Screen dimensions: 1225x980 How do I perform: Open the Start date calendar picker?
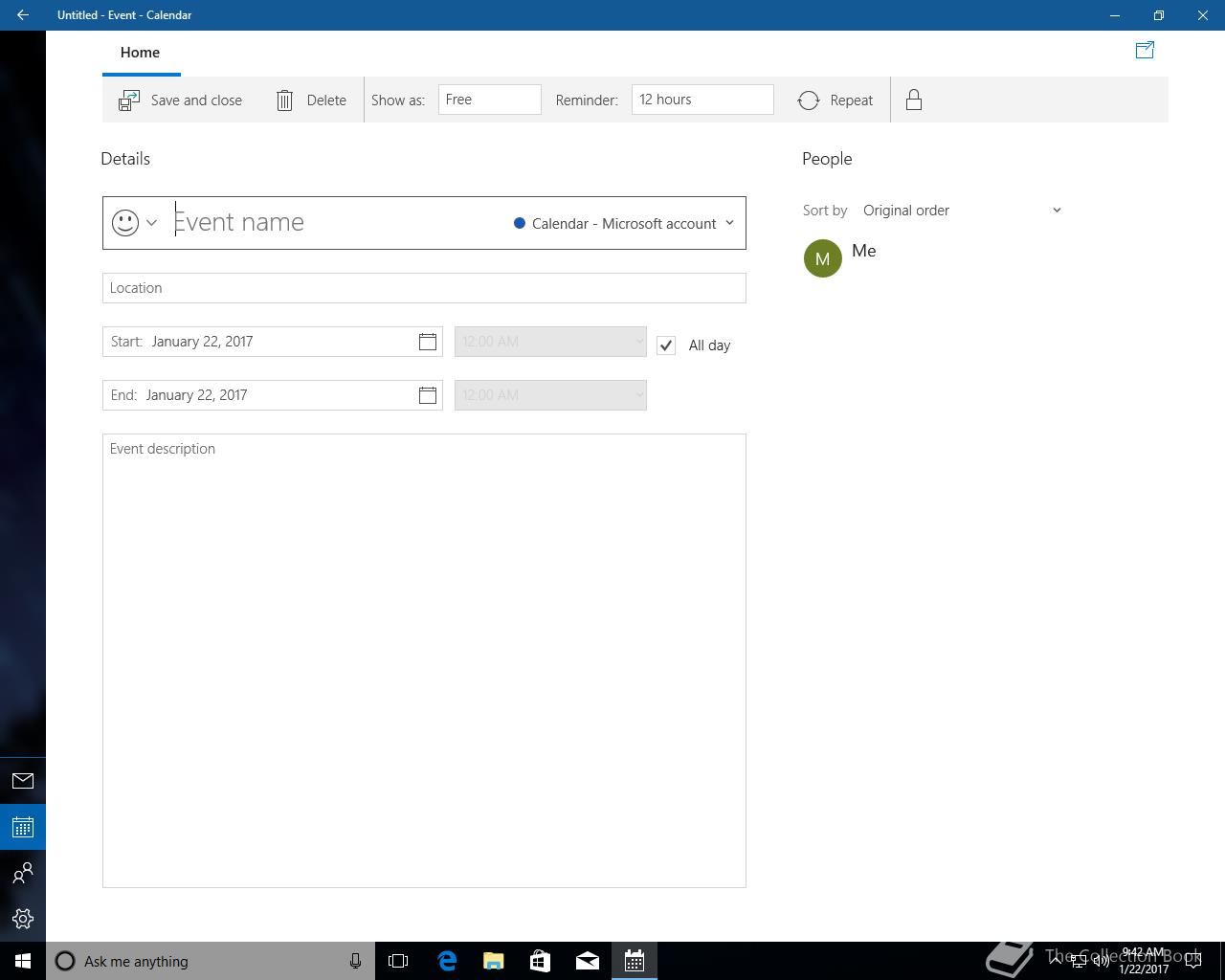pos(428,342)
